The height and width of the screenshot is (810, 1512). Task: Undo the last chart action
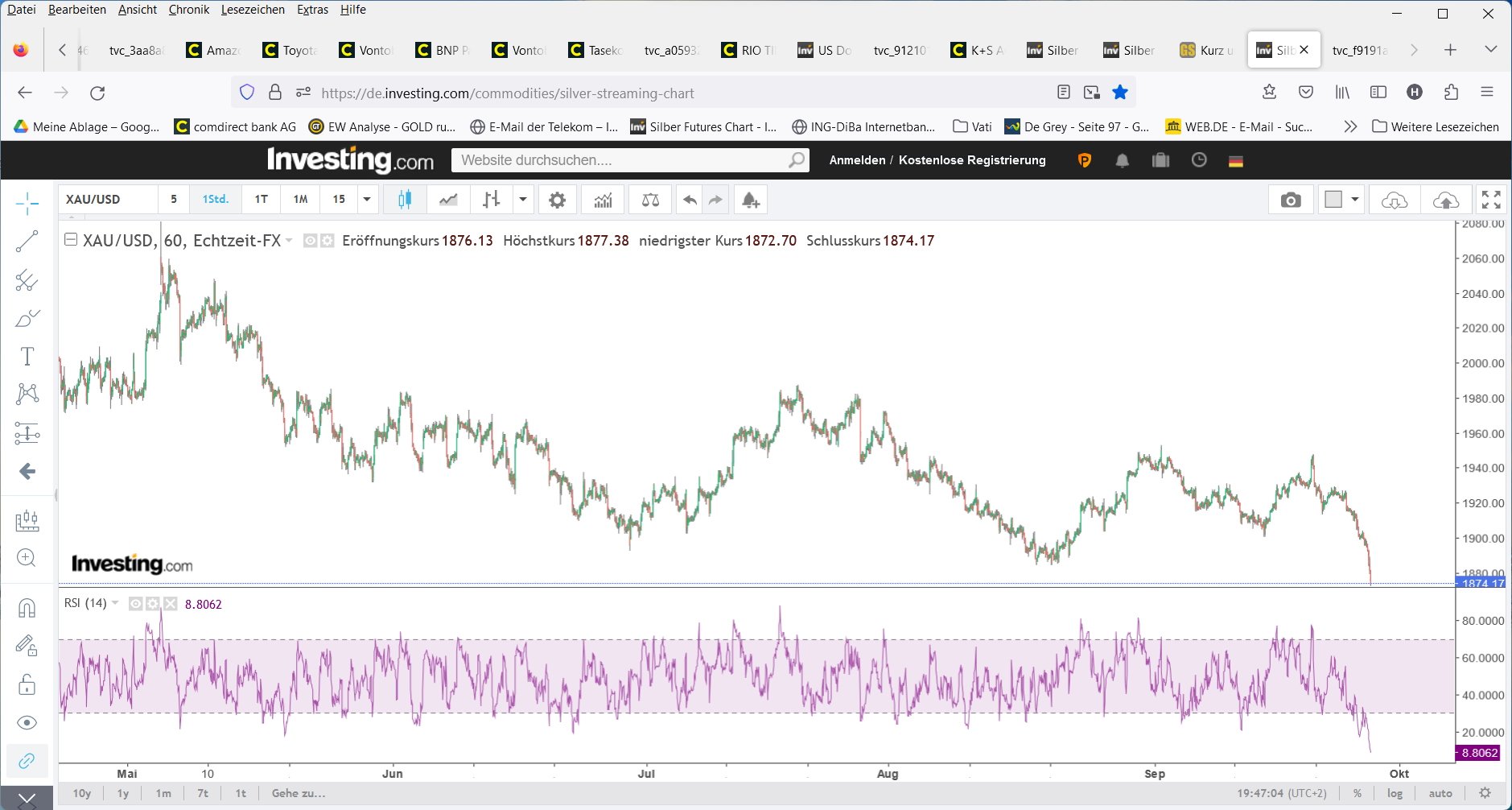coord(690,200)
